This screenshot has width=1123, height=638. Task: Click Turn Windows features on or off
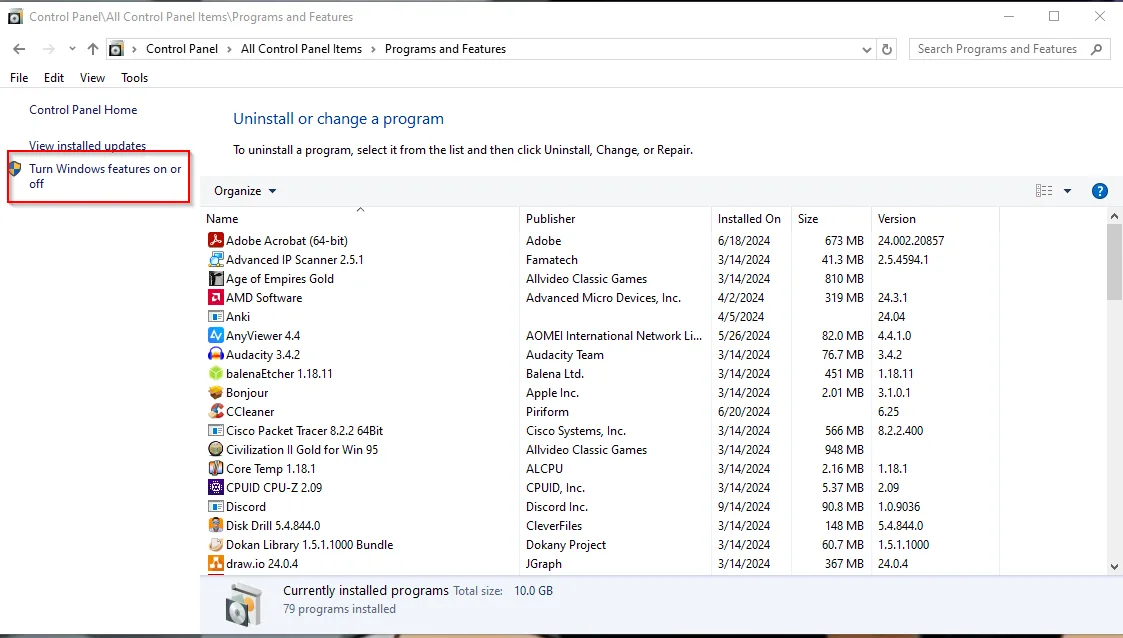(105, 176)
